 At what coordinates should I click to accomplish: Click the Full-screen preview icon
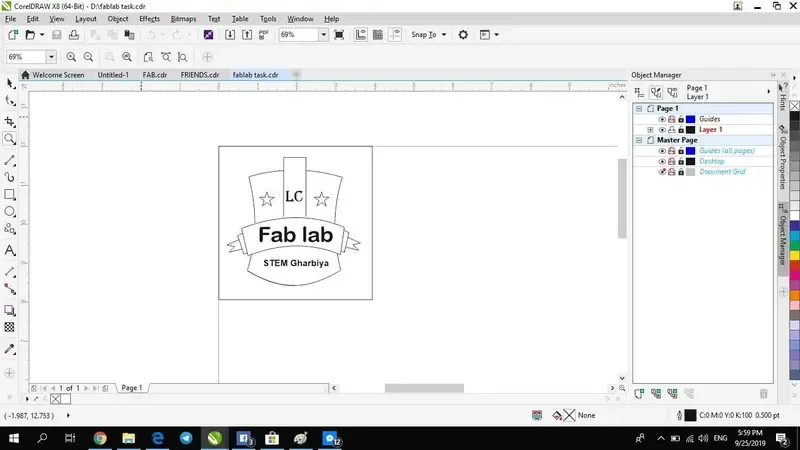pyautogui.click(x=339, y=35)
